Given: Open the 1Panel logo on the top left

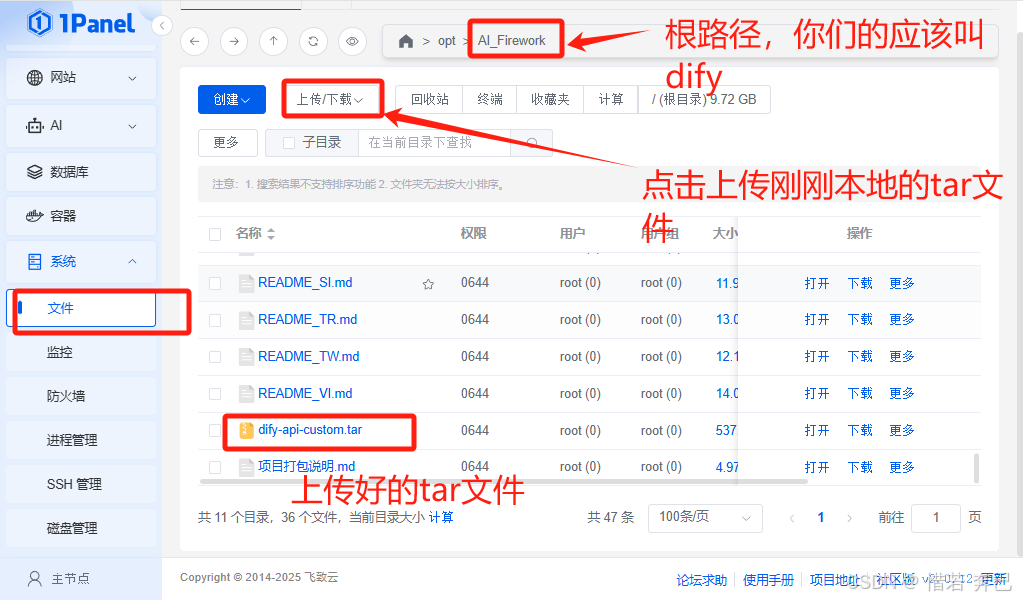Looking at the screenshot, I should click(70, 23).
